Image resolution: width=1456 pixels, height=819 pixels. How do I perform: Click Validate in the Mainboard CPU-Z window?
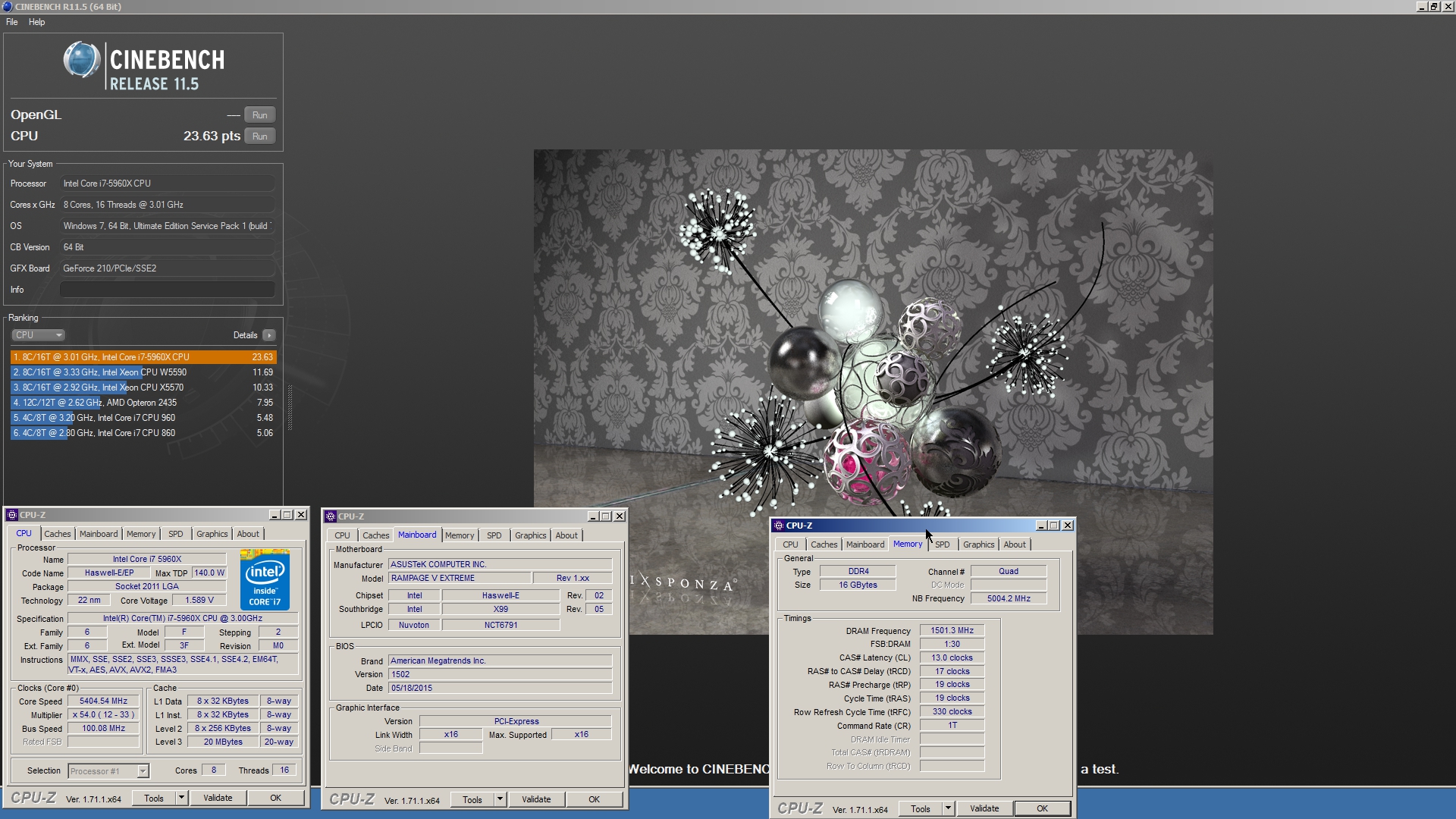point(537,799)
